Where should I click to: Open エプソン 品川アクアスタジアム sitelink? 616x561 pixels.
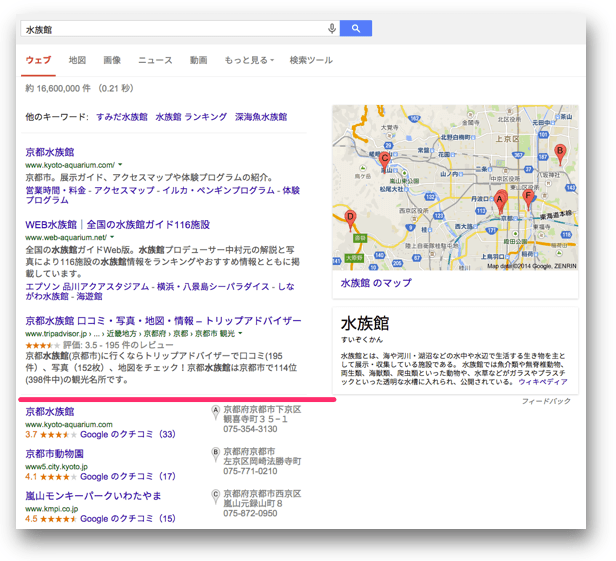87,286
